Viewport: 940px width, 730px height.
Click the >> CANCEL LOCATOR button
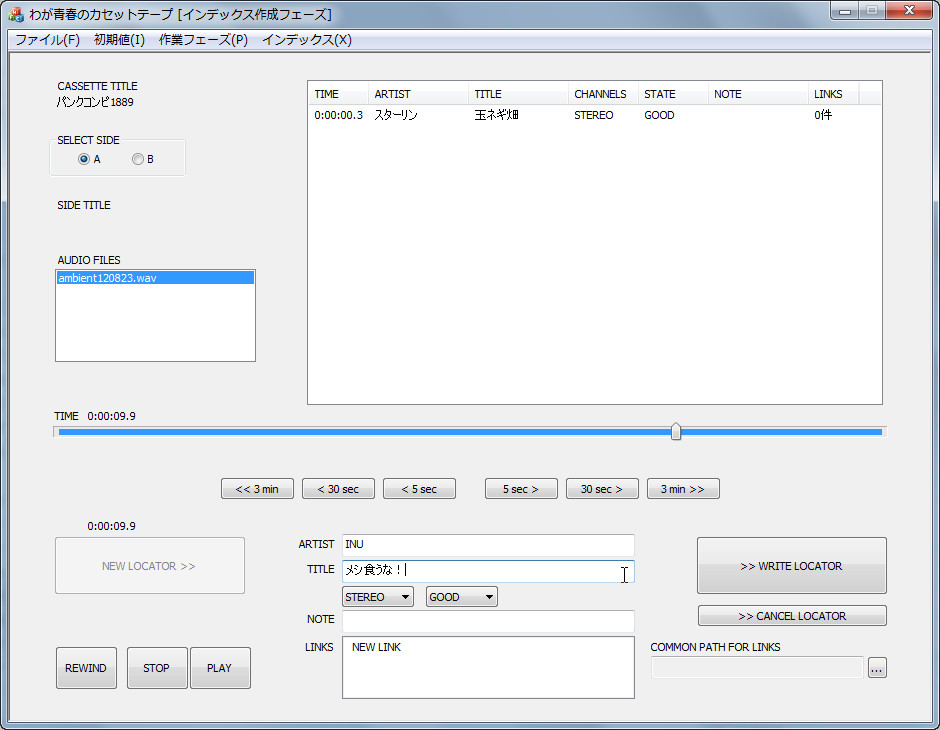click(792, 616)
